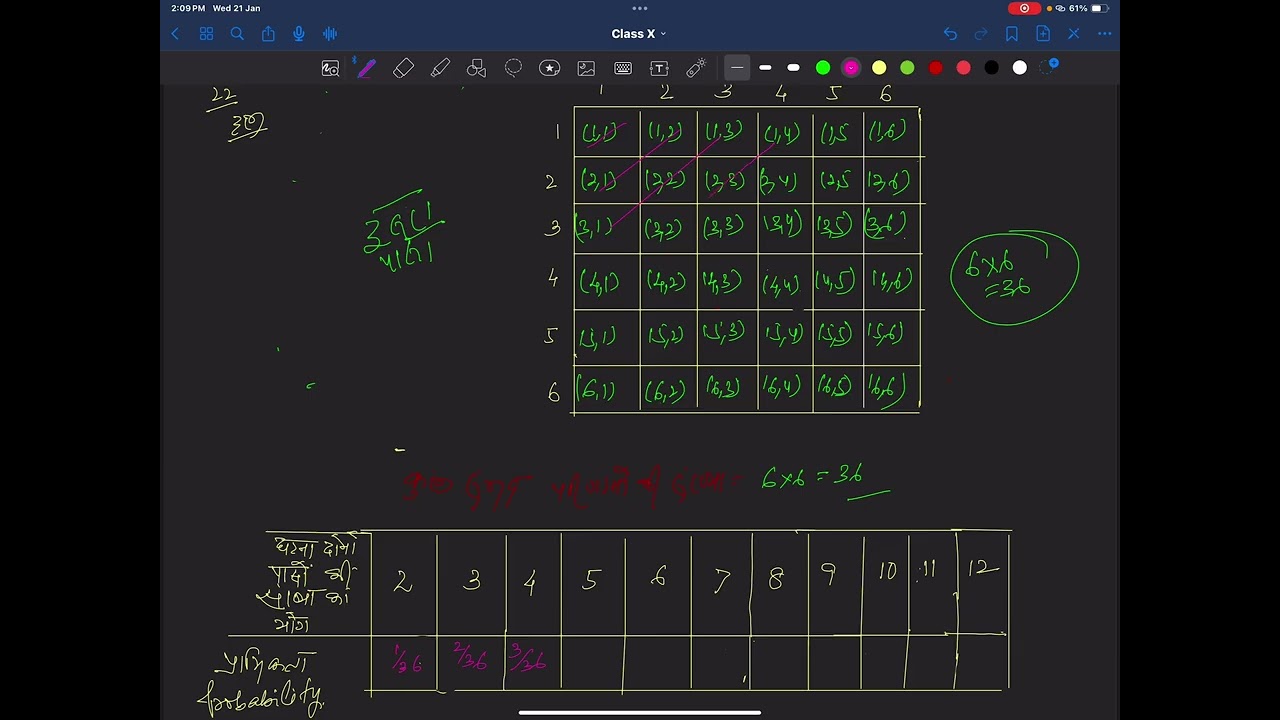Viewport: 1280px width, 720px height.
Task: Tap the 2:09 PM clock
Action: point(188,8)
